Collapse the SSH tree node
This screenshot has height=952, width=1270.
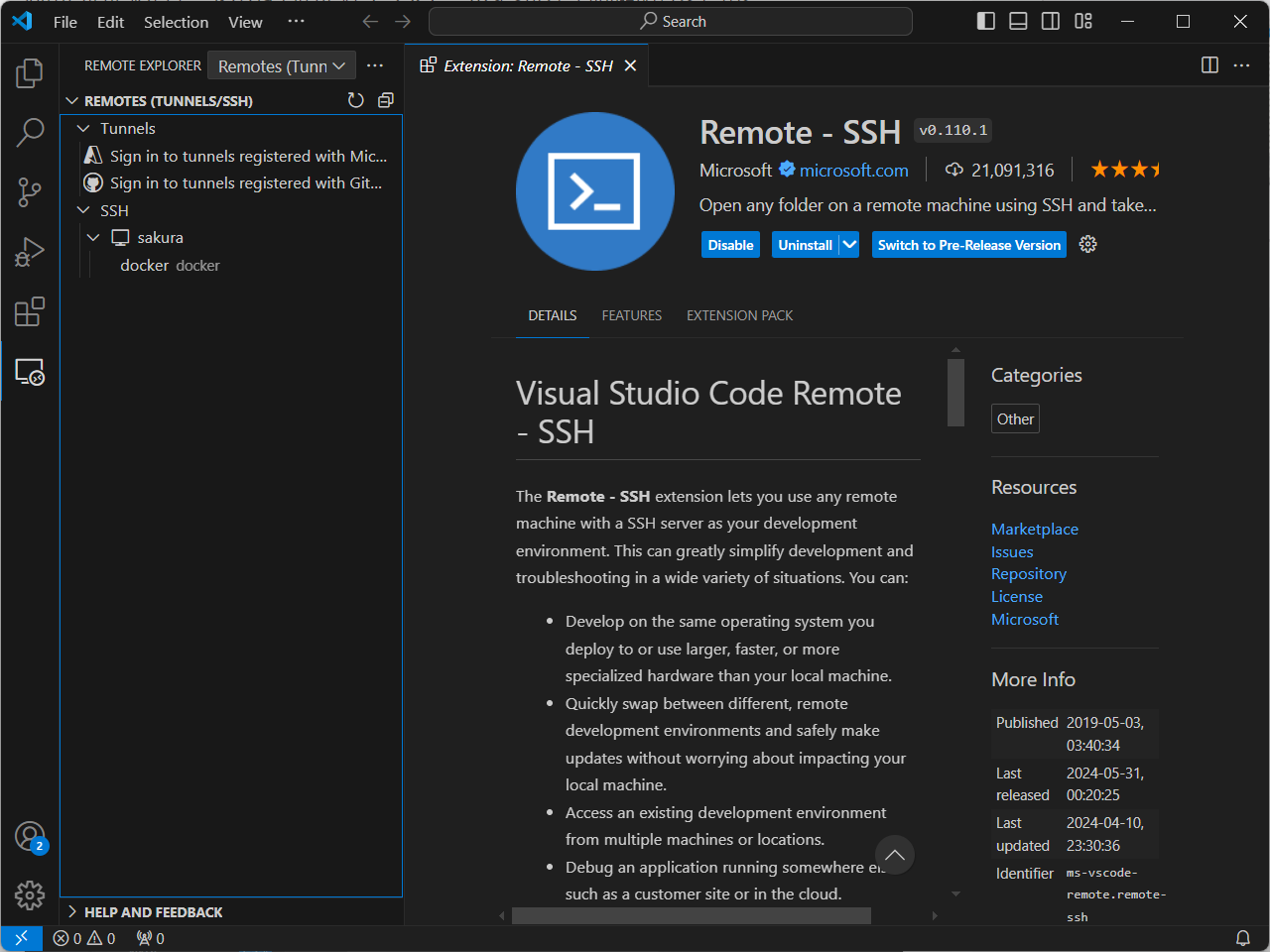tap(83, 210)
